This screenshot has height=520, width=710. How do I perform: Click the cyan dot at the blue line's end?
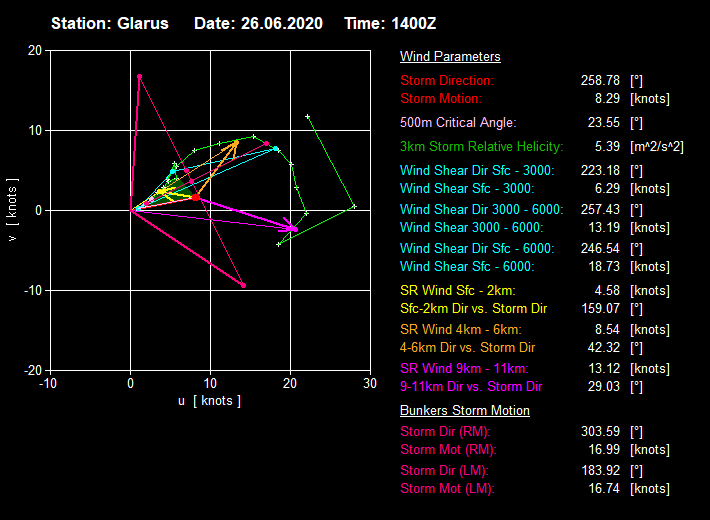coord(276,149)
